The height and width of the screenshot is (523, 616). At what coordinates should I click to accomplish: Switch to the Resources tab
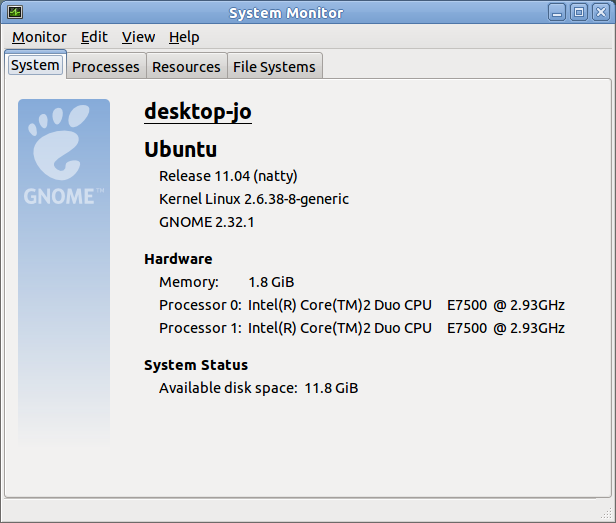tap(186, 66)
